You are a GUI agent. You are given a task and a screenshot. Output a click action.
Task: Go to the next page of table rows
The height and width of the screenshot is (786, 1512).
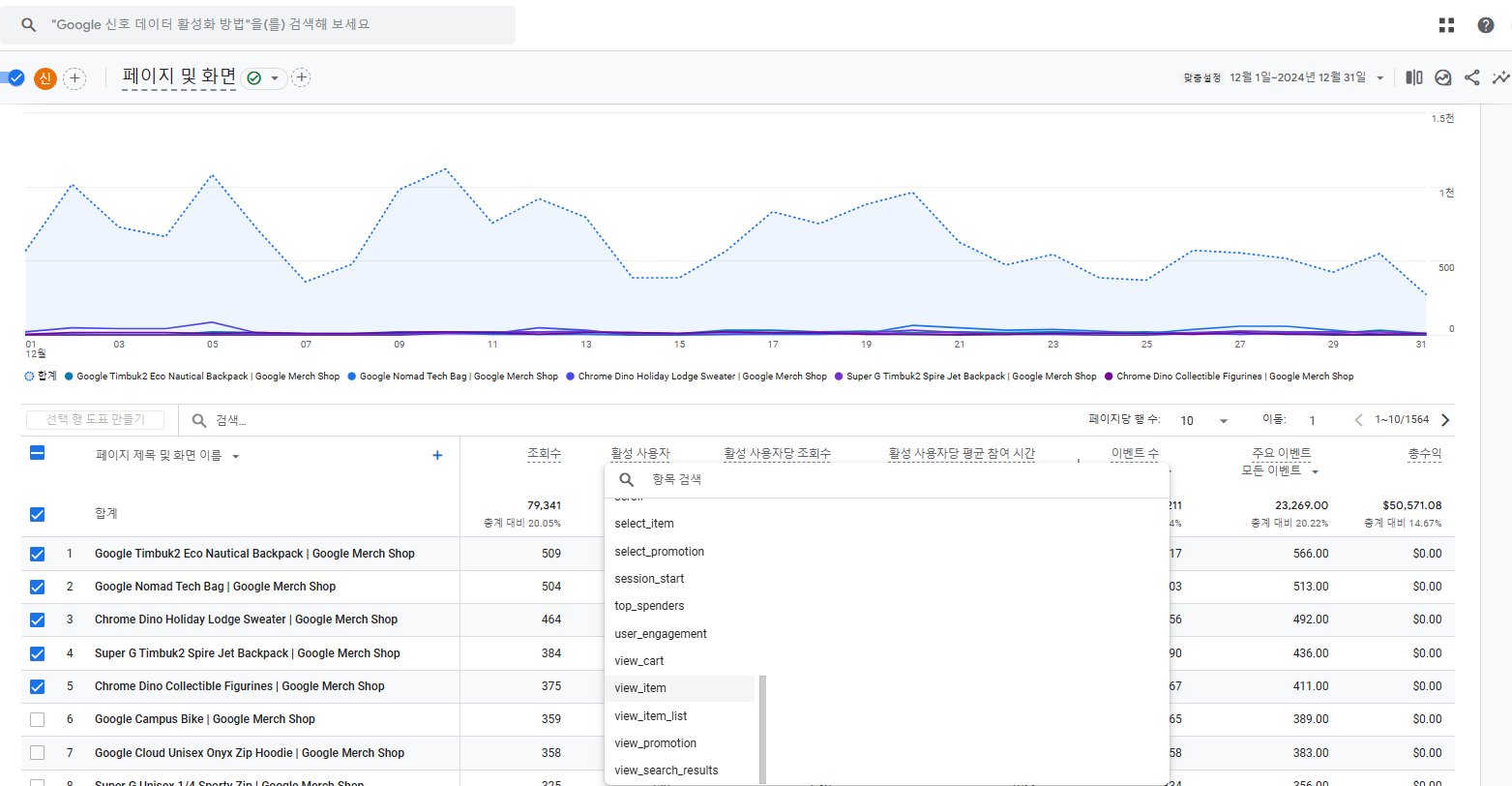click(1445, 420)
